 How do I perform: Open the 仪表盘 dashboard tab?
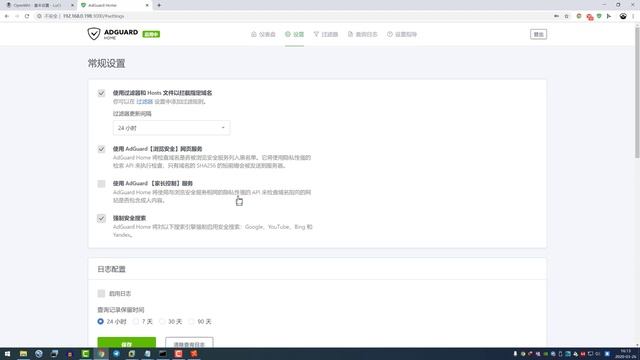263,34
